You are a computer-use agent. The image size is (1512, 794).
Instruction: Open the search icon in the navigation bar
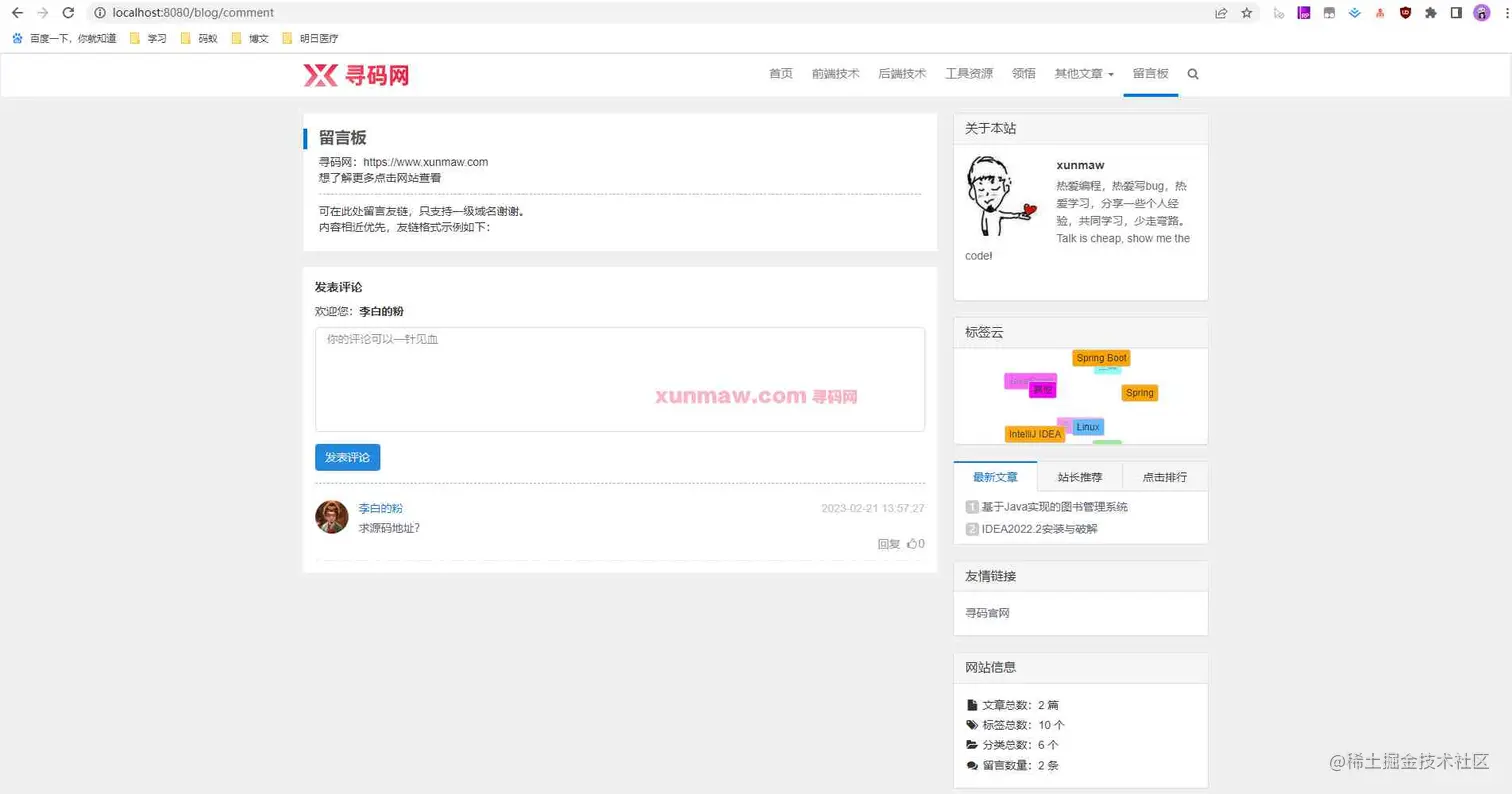[x=1190, y=74]
